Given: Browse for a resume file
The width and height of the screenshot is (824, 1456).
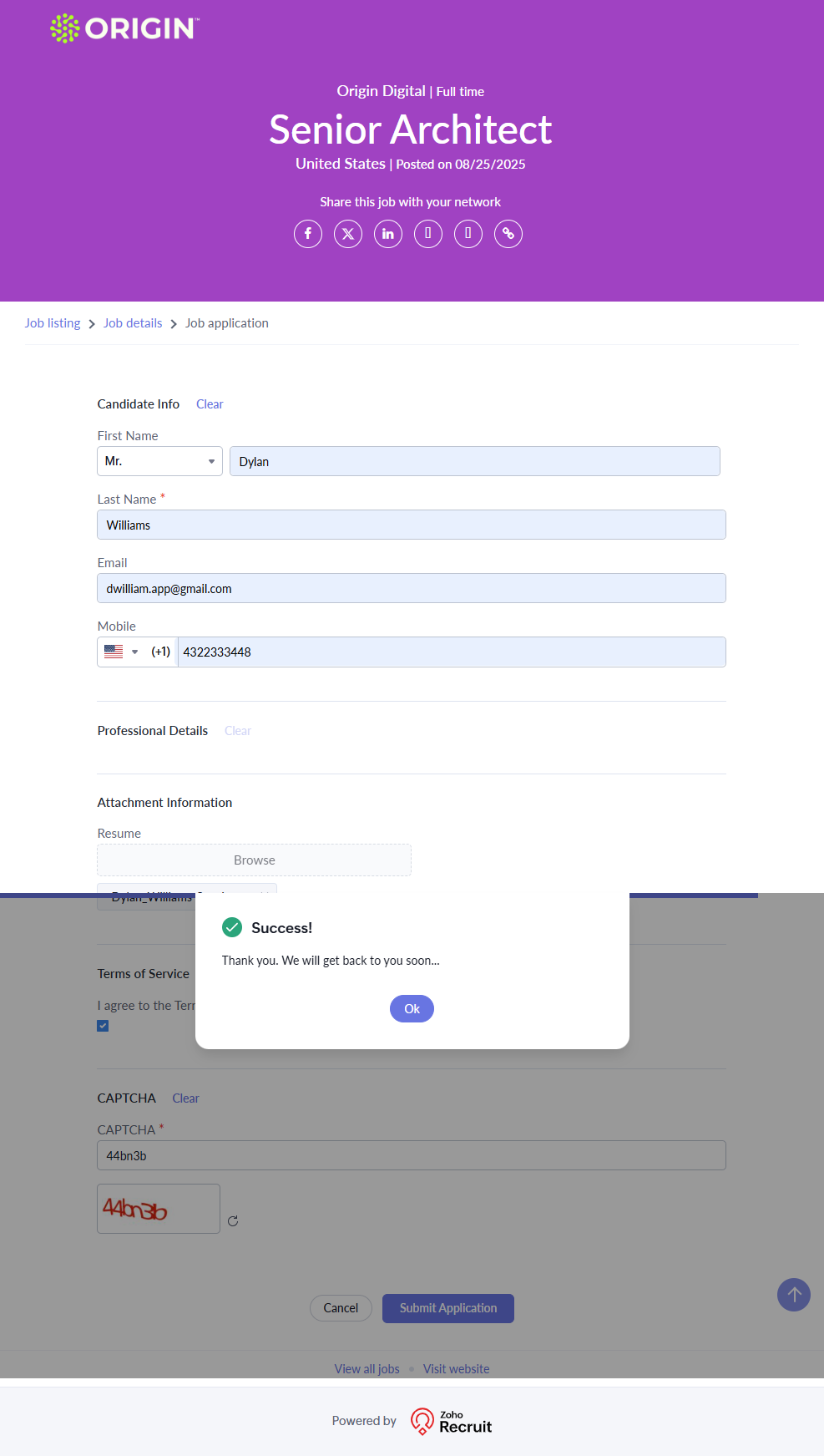Looking at the screenshot, I should click(x=255, y=860).
